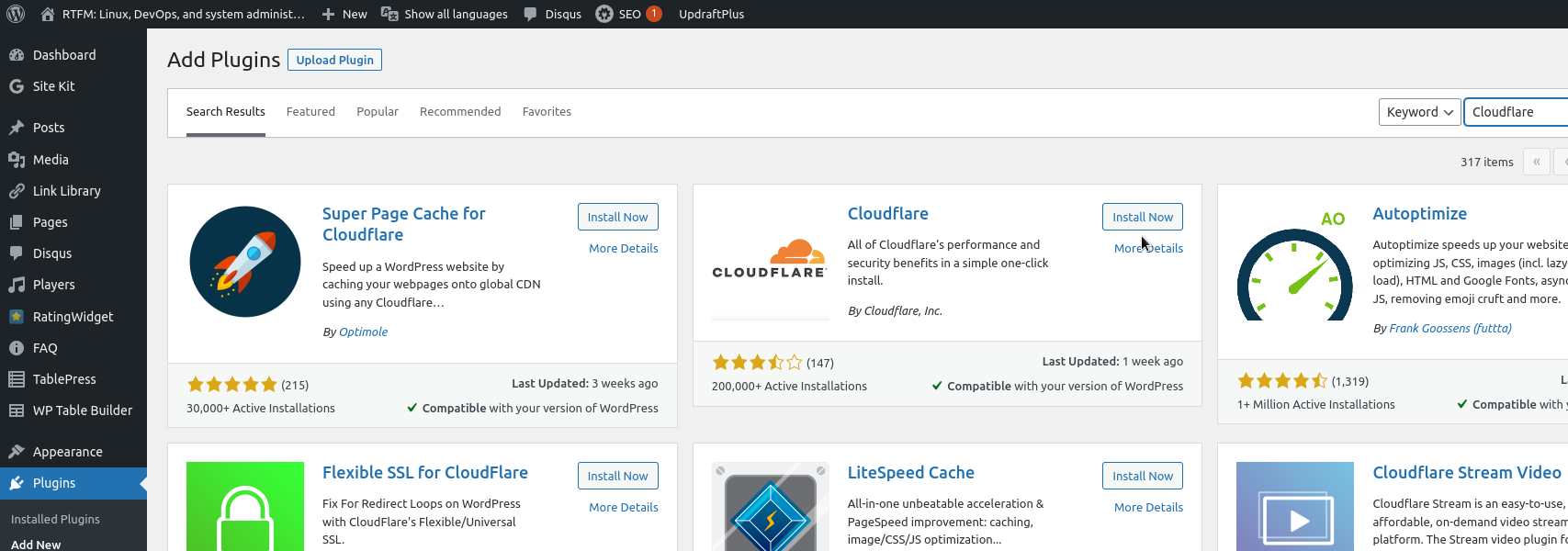The width and height of the screenshot is (1568, 551).
Task: Install Flexible SSL for CloudFlare
Action: coord(618,476)
